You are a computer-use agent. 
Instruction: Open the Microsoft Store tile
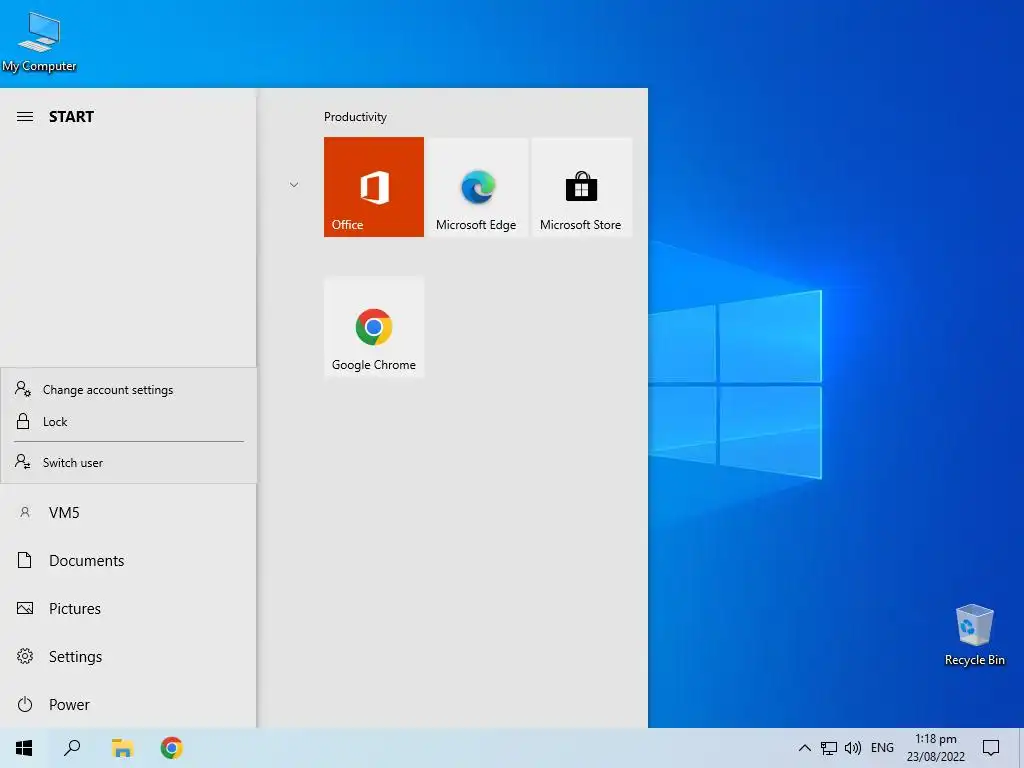coord(581,187)
